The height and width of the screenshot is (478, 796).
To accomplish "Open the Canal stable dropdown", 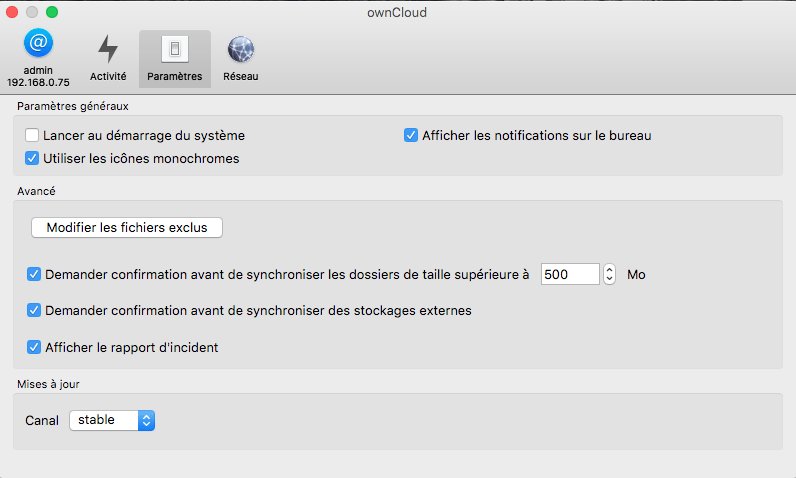I will pyautogui.click(x=112, y=421).
